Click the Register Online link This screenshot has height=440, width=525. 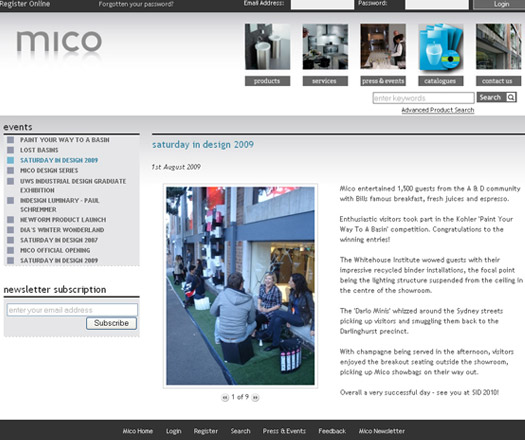click(x=25, y=4)
